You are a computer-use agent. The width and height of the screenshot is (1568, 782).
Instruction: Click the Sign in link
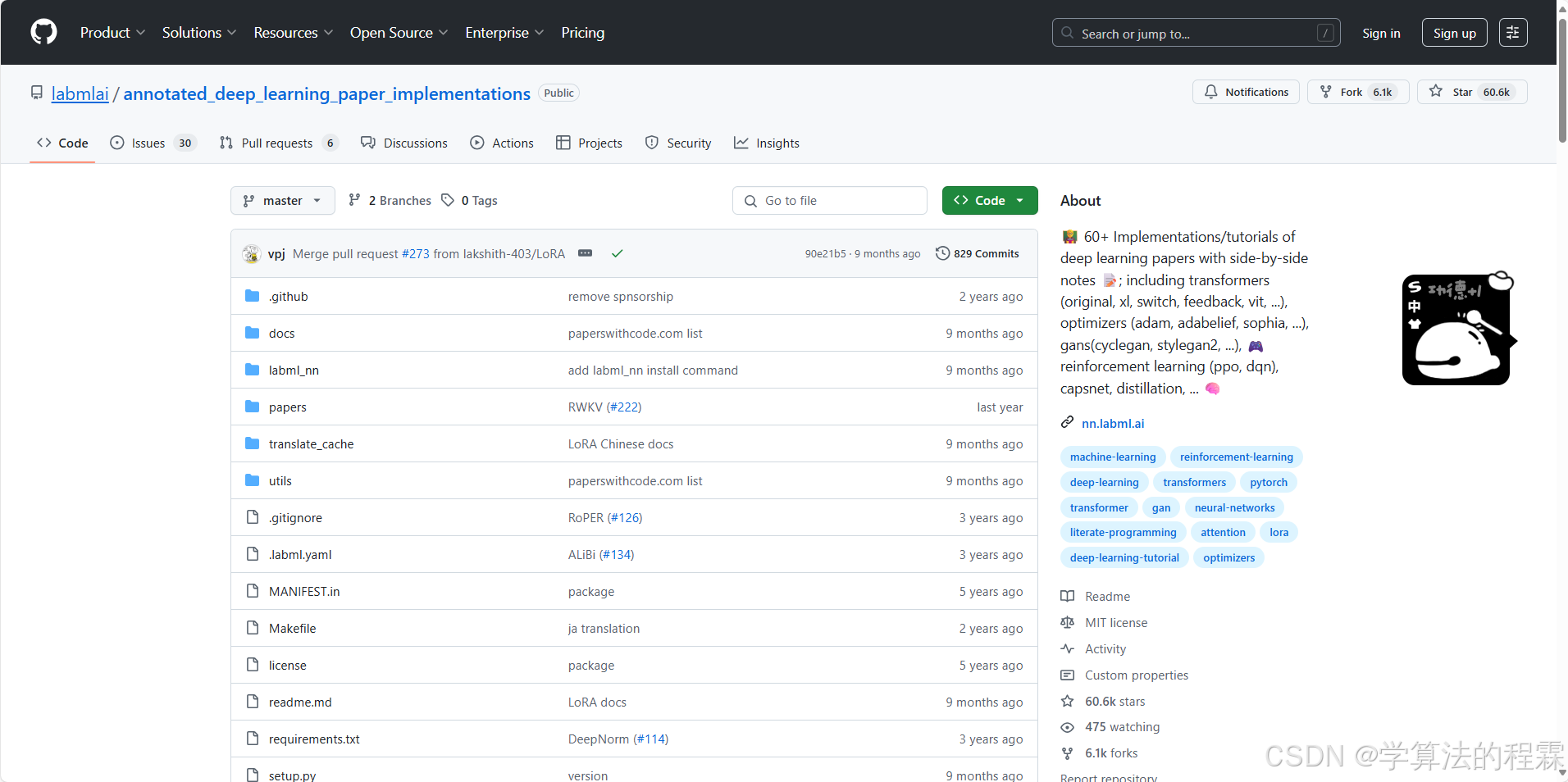[x=1381, y=33]
